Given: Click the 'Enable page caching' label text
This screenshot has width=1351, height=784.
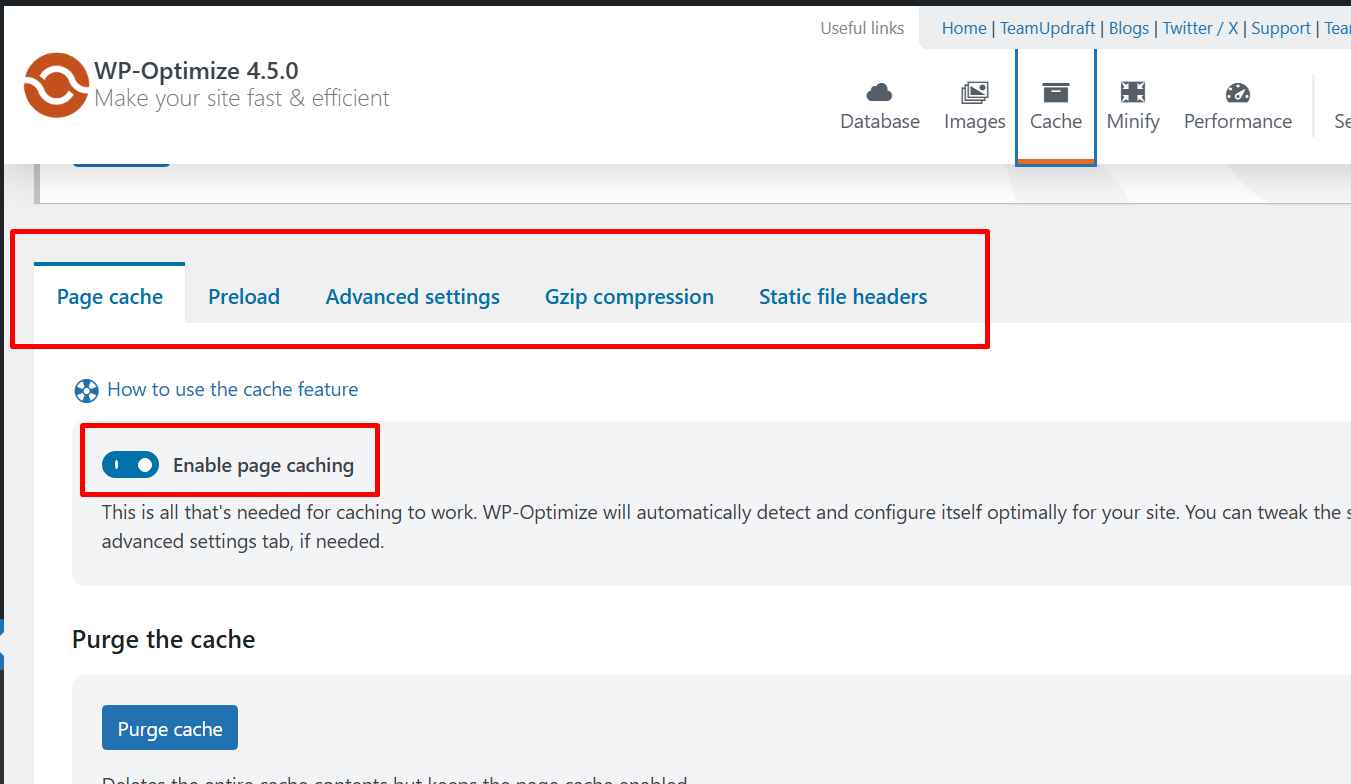Looking at the screenshot, I should [x=264, y=465].
